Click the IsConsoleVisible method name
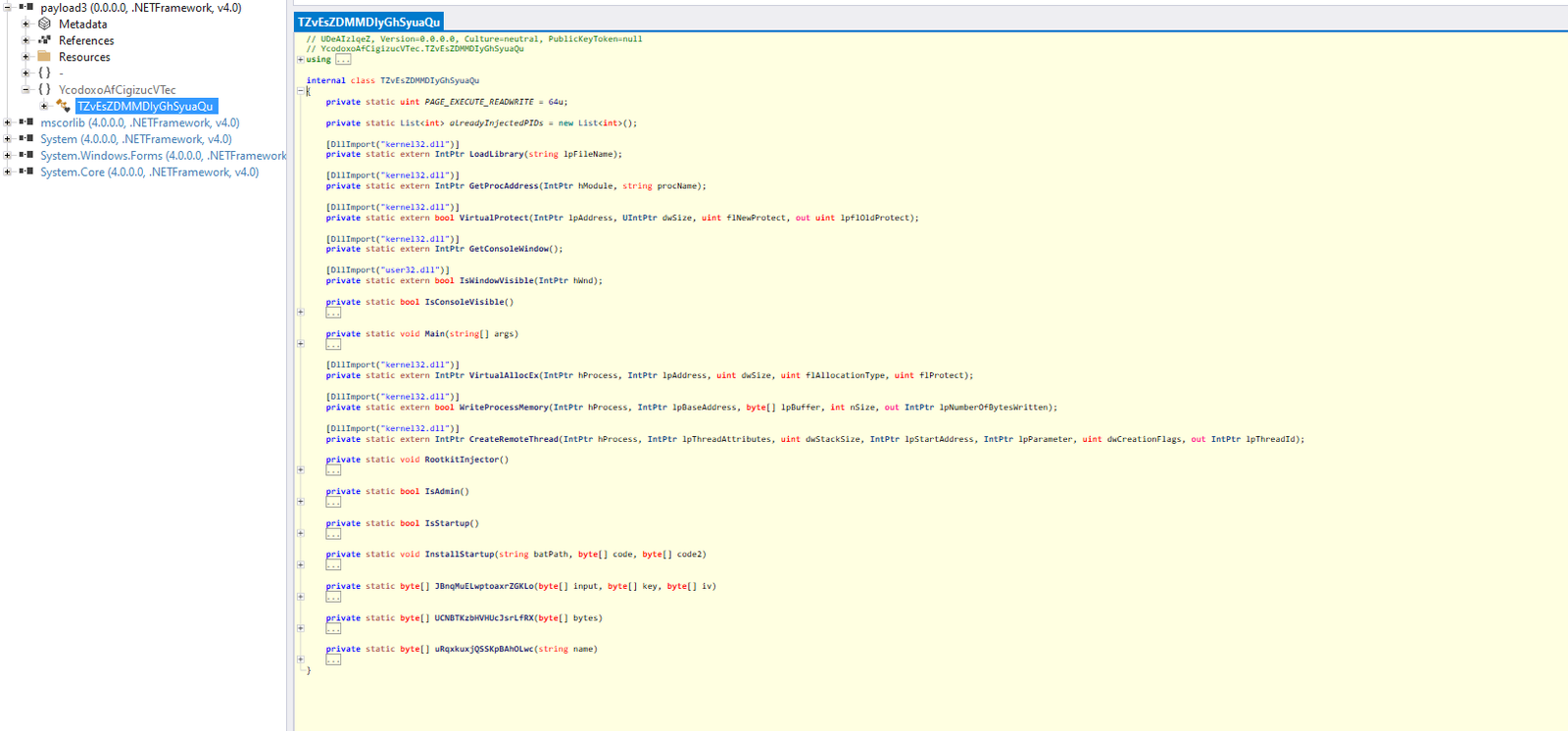This screenshot has width=1568, height=731. point(464,302)
